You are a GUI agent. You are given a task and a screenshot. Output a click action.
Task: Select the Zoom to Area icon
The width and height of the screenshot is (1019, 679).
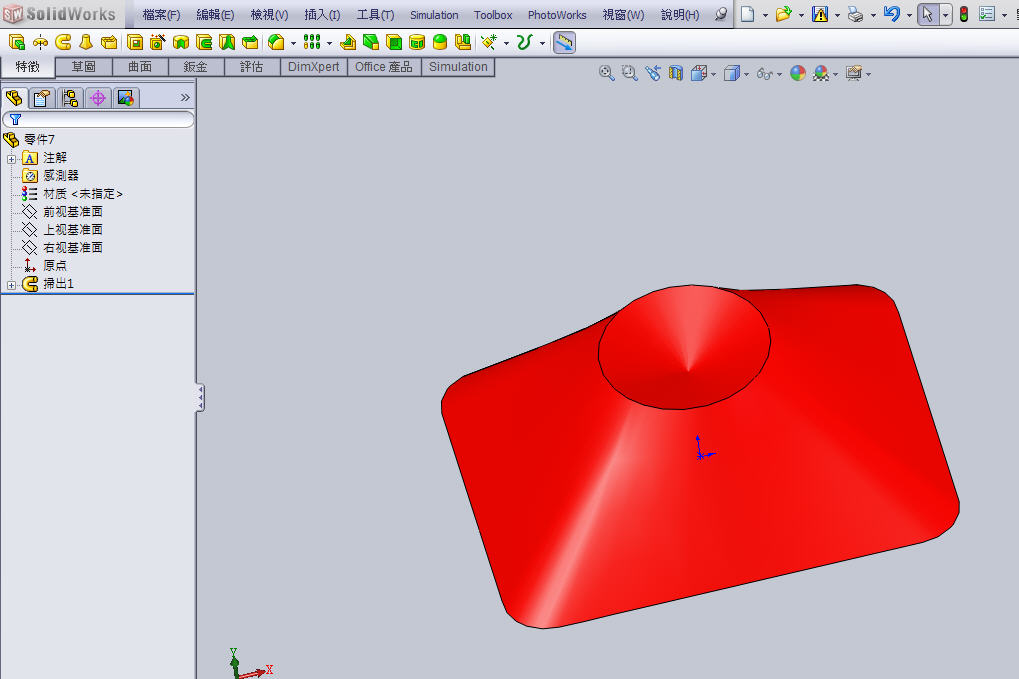pos(629,73)
